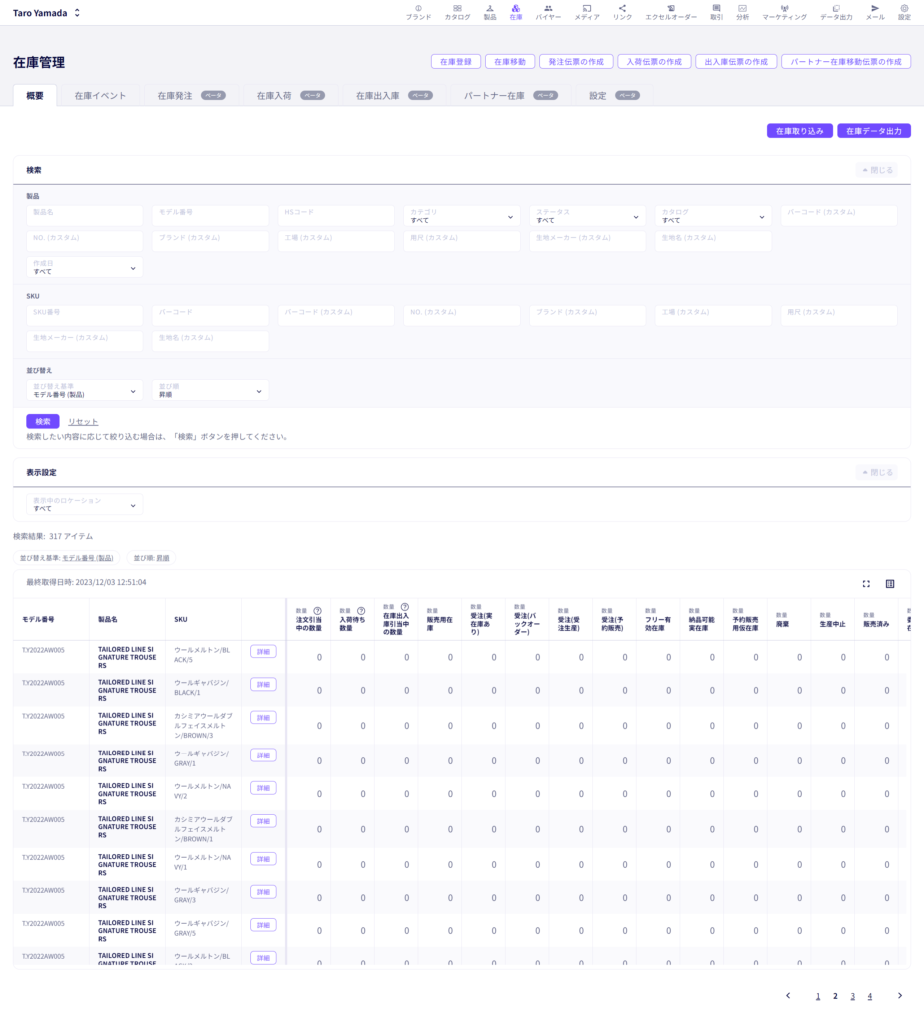Go to next page with pagination arrow
This screenshot has height=1024, width=924.
pyautogui.click(x=900, y=996)
